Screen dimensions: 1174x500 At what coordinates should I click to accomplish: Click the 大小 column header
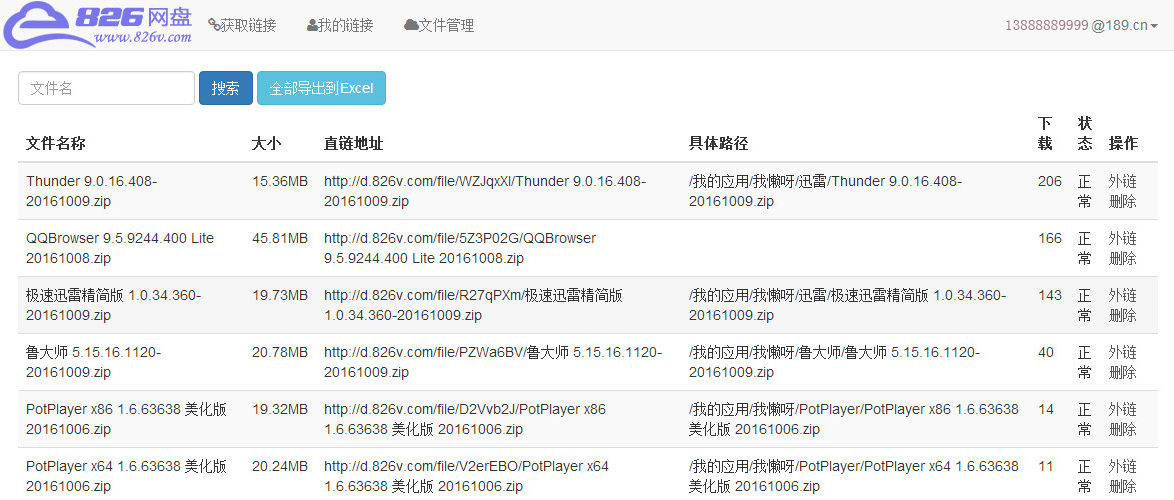pyautogui.click(x=267, y=143)
